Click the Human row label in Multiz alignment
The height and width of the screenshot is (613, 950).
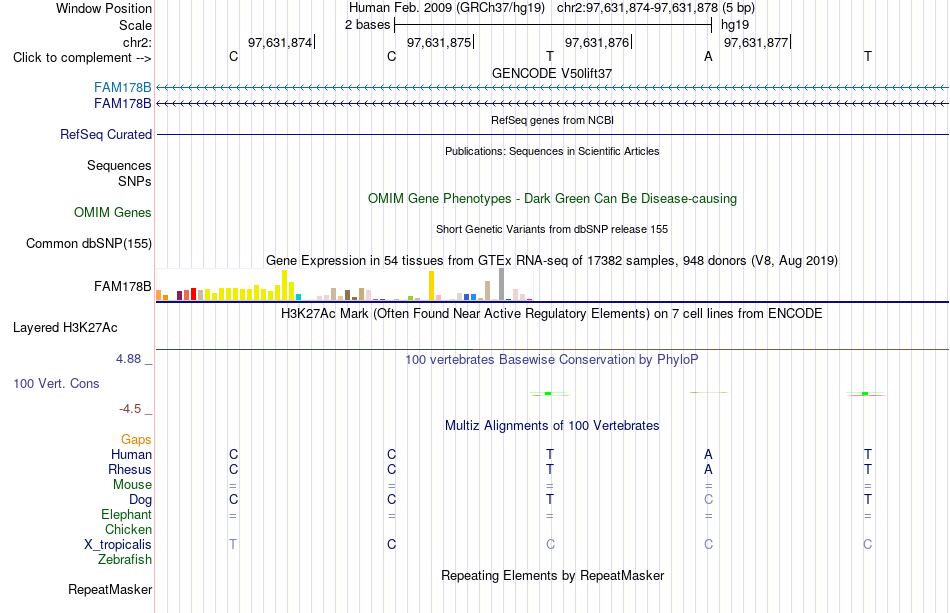[131, 454]
